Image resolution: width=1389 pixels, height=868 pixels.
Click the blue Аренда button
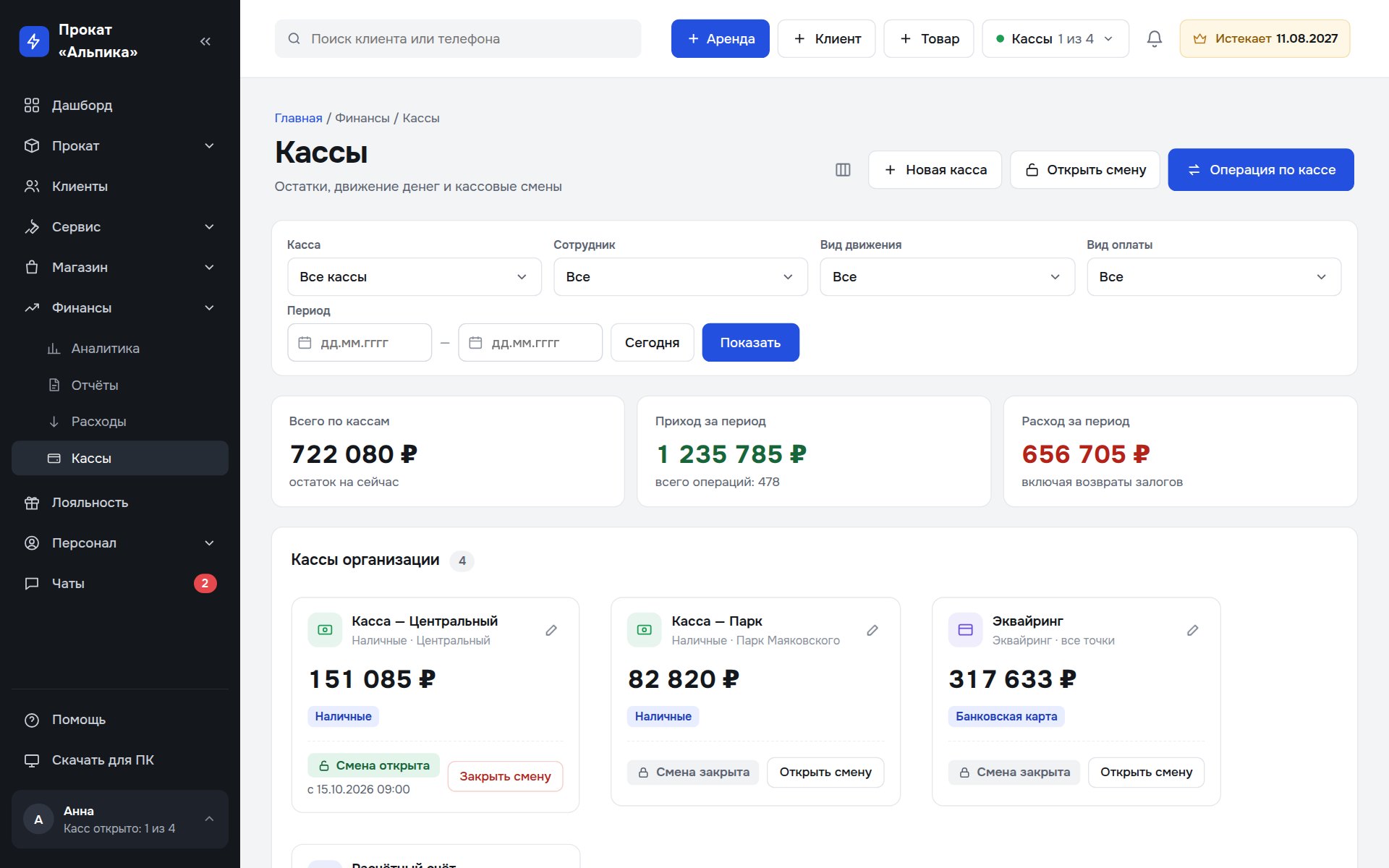pos(720,38)
